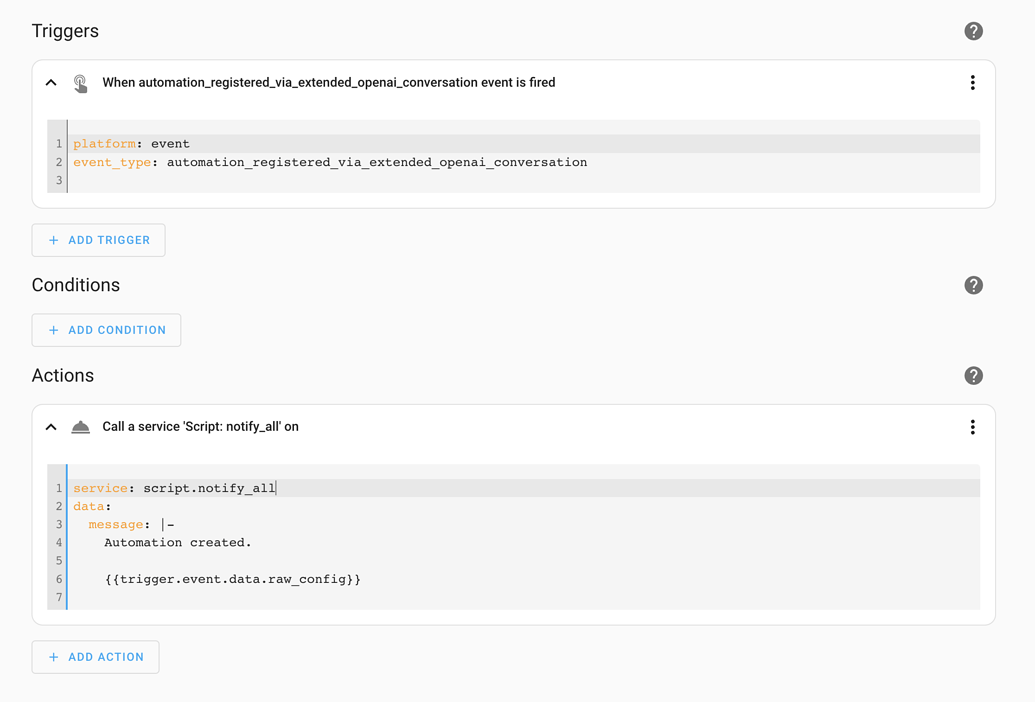The height and width of the screenshot is (702, 1035).
Task: Click the plus icon on ADD TRIGGER
Action: 52,240
